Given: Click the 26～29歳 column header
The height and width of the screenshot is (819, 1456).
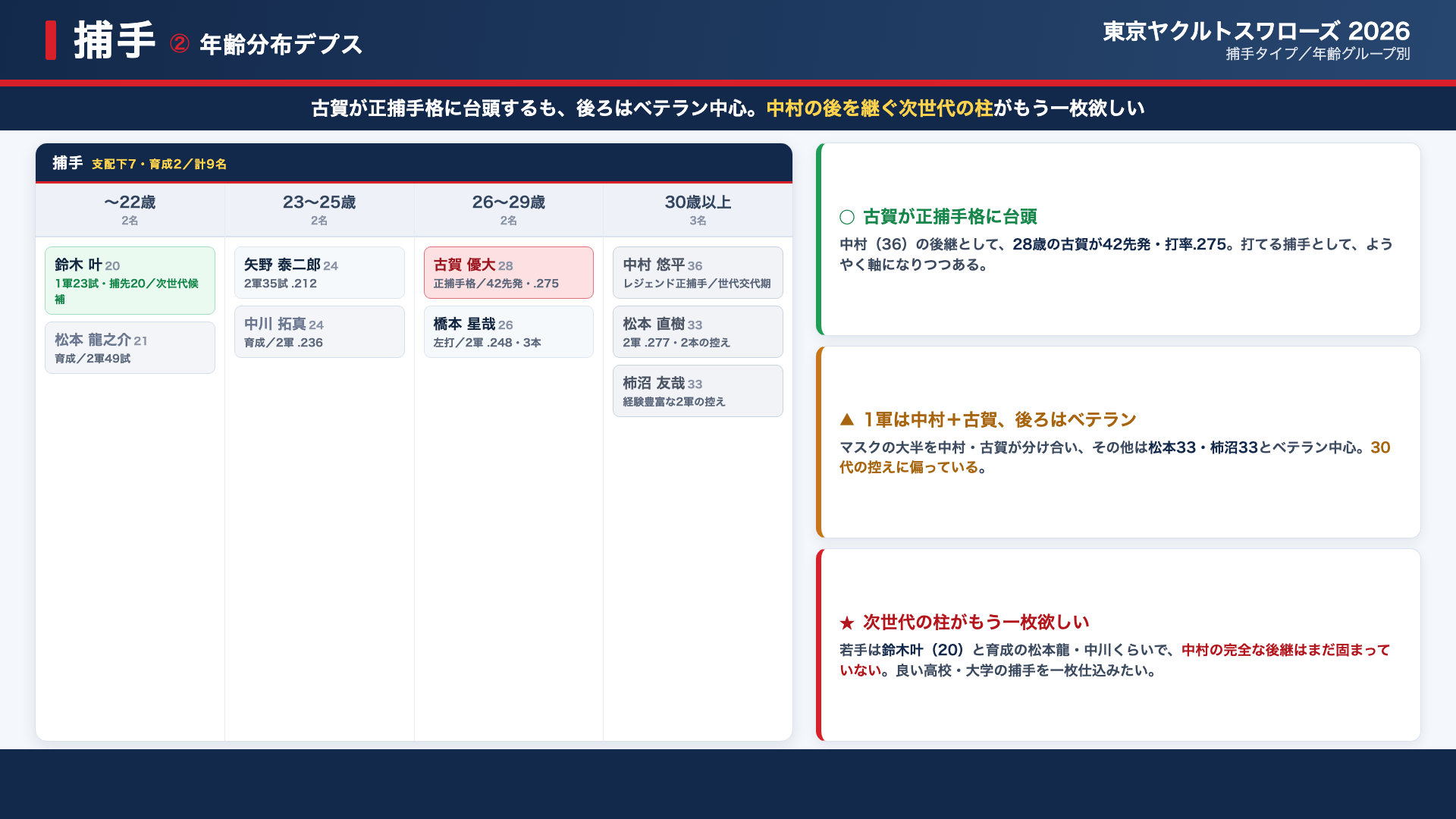Looking at the screenshot, I should tap(508, 209).
